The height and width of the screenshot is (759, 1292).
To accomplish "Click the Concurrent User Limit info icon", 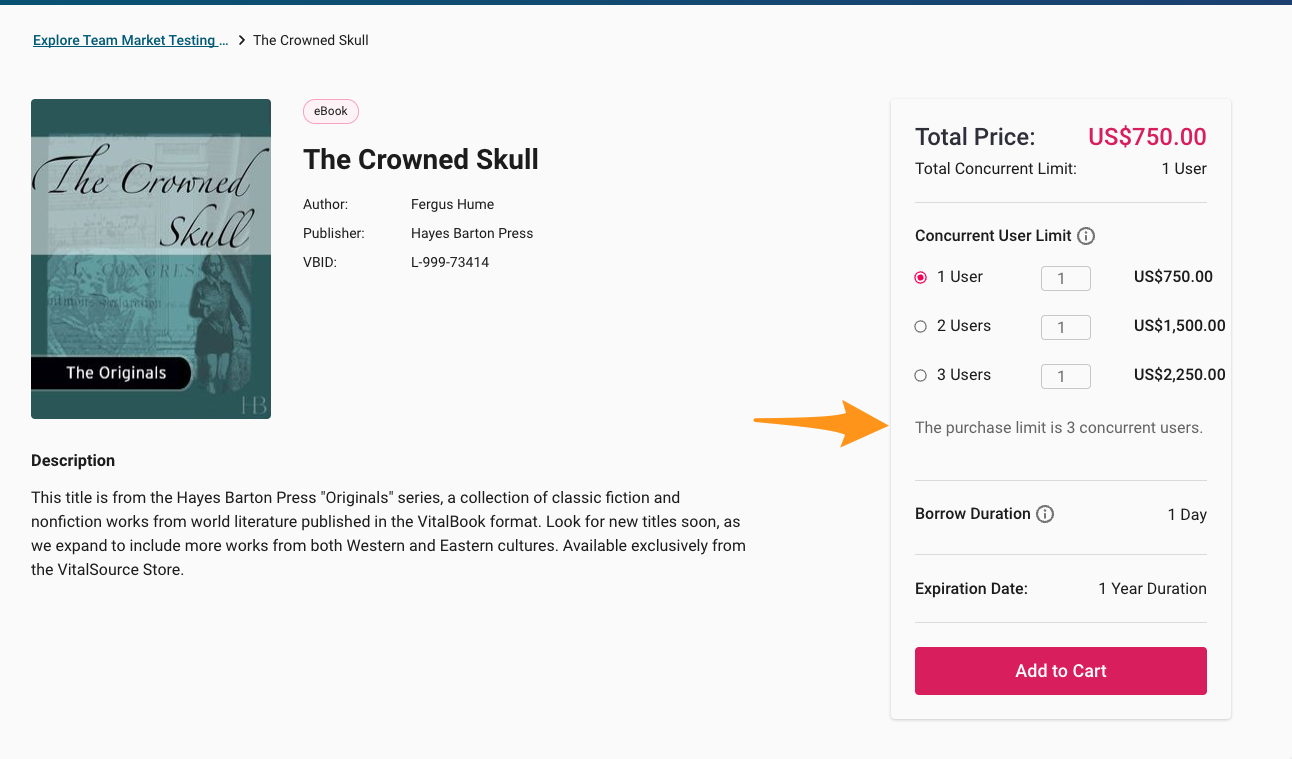I will click(x=1086, y=237).
